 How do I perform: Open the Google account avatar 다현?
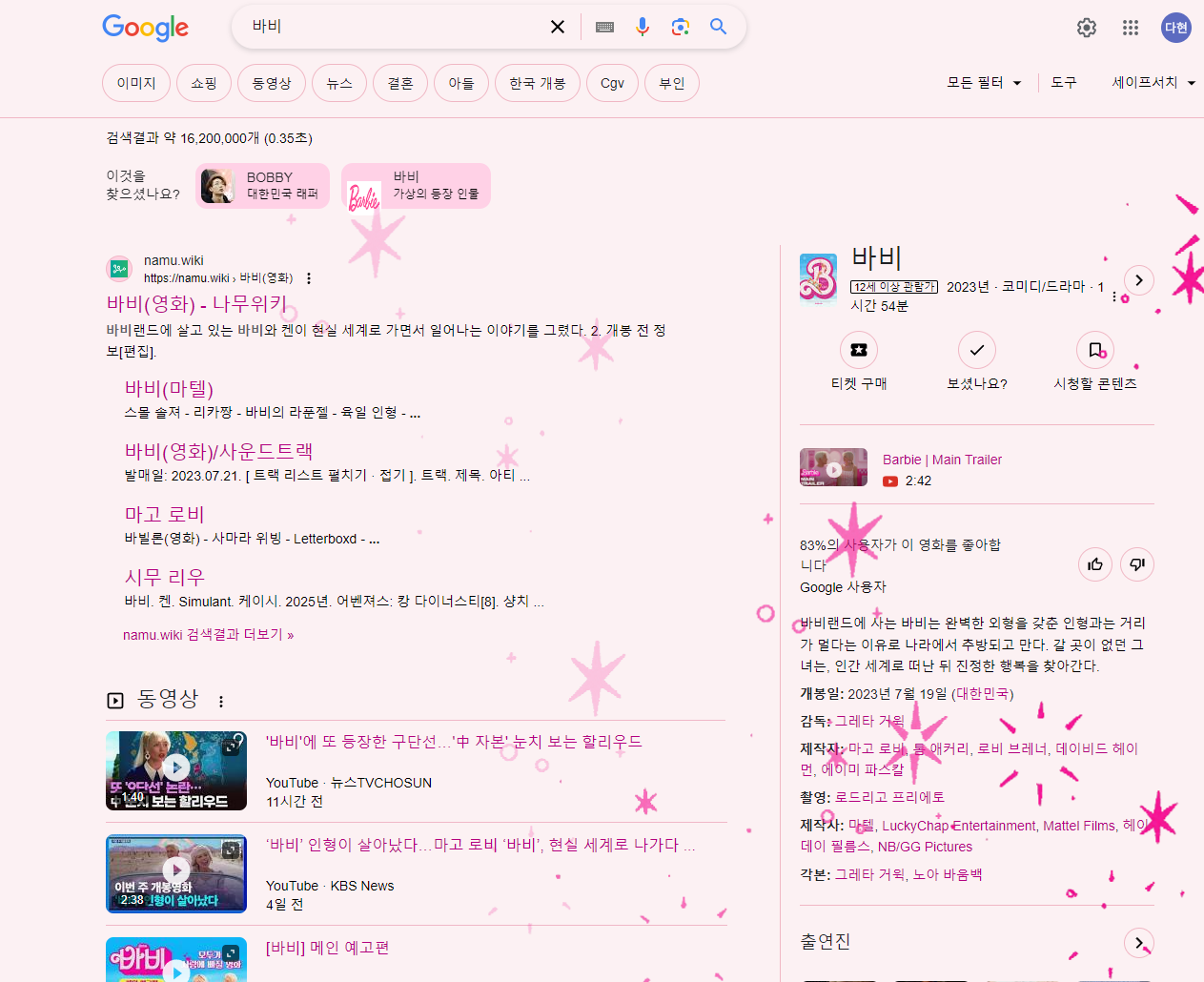click(1176, 28)
